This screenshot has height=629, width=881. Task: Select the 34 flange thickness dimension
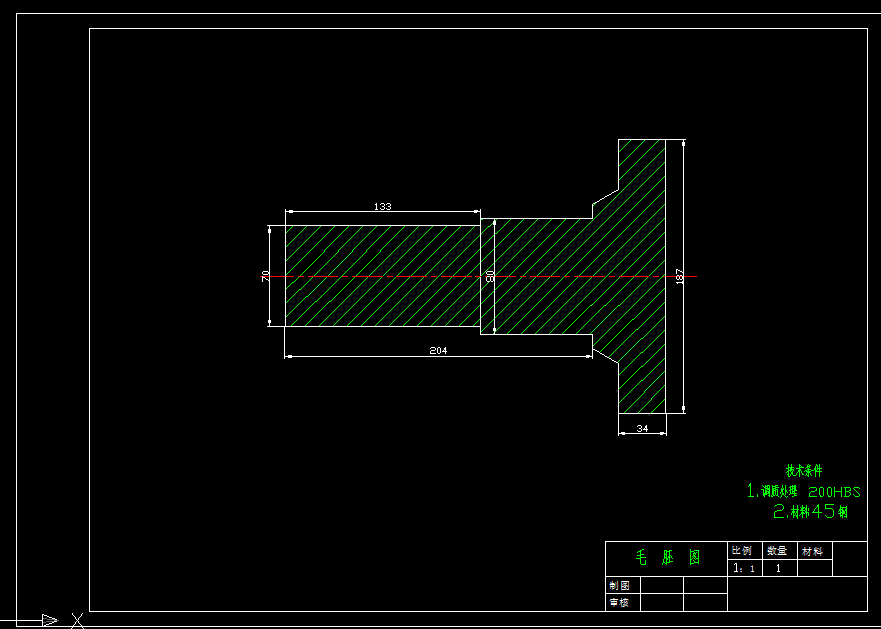pos(642,428)
